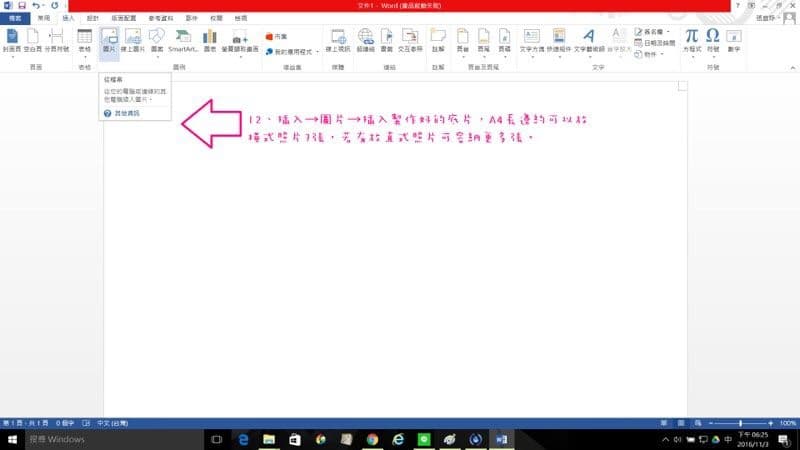Screen dimensions: 800x450
Task: Open the Office Store (市集) add-ins
Action: (277, 37)
